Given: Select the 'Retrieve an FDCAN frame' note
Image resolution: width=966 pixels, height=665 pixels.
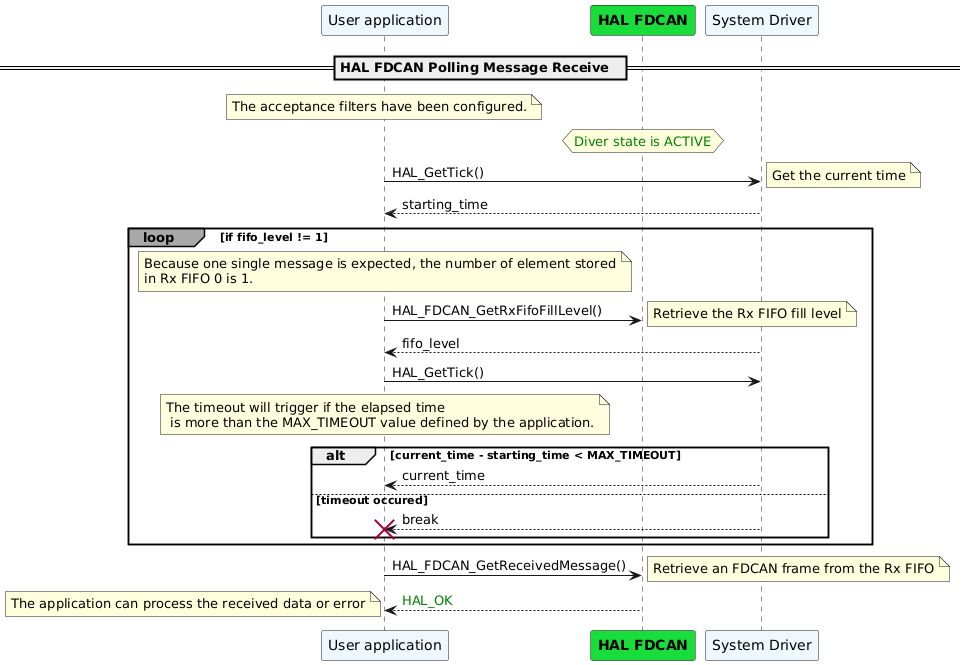Looking at the screenshot, I should (x=797, y=569).
